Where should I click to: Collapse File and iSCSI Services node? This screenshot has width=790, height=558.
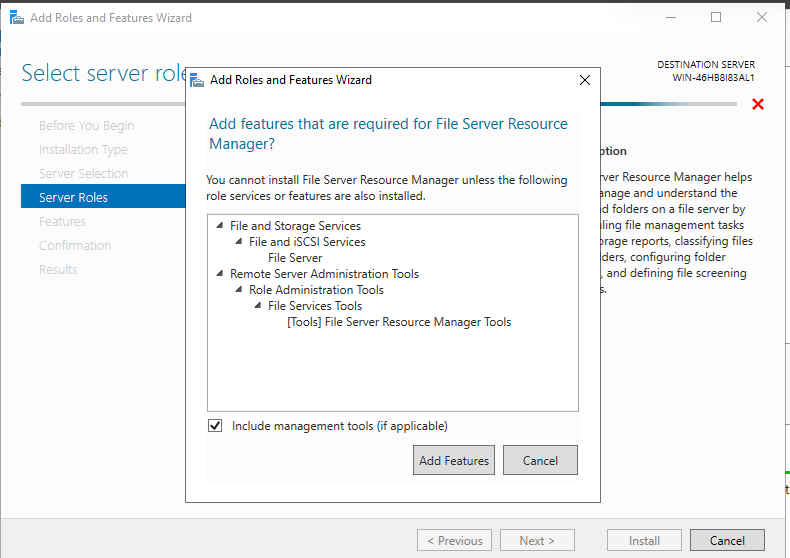[239, 242]
